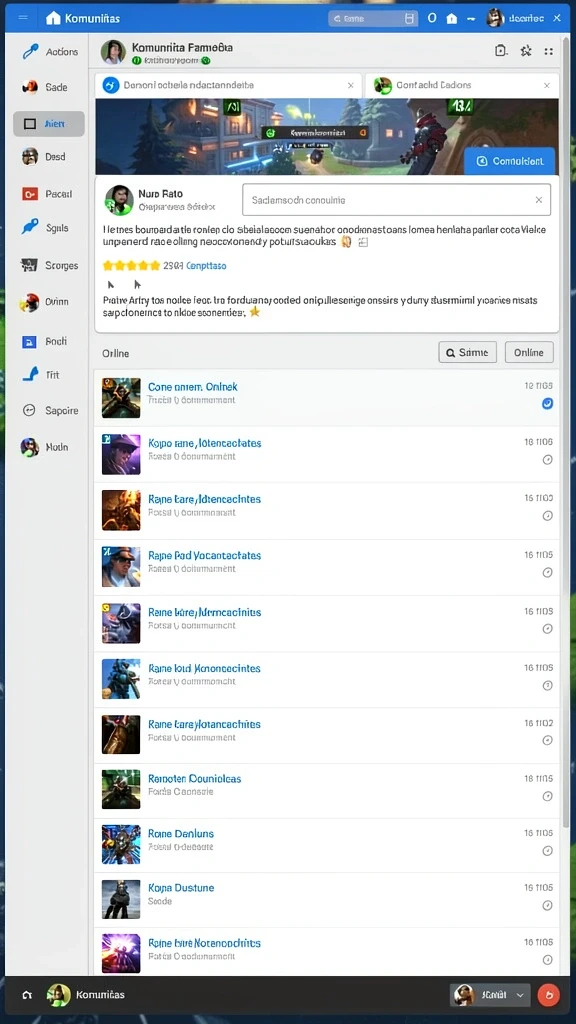Open the user dropdown in the bottom bar

click(x=490, y=995)
